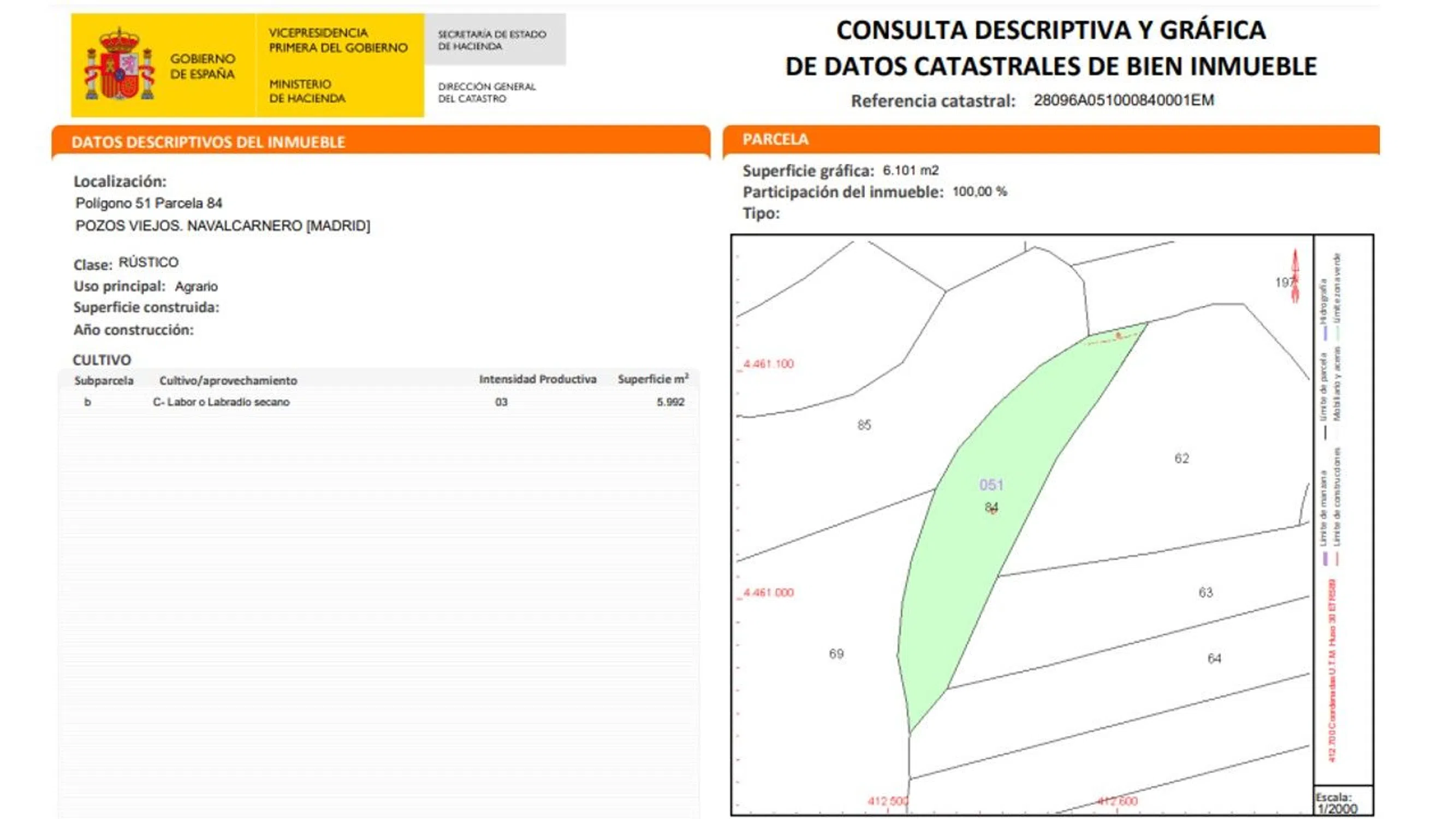Viewport: 1456px width, 819px height.
Task: Click the coordinate label '4.461.000'
Action: point(768,592)
